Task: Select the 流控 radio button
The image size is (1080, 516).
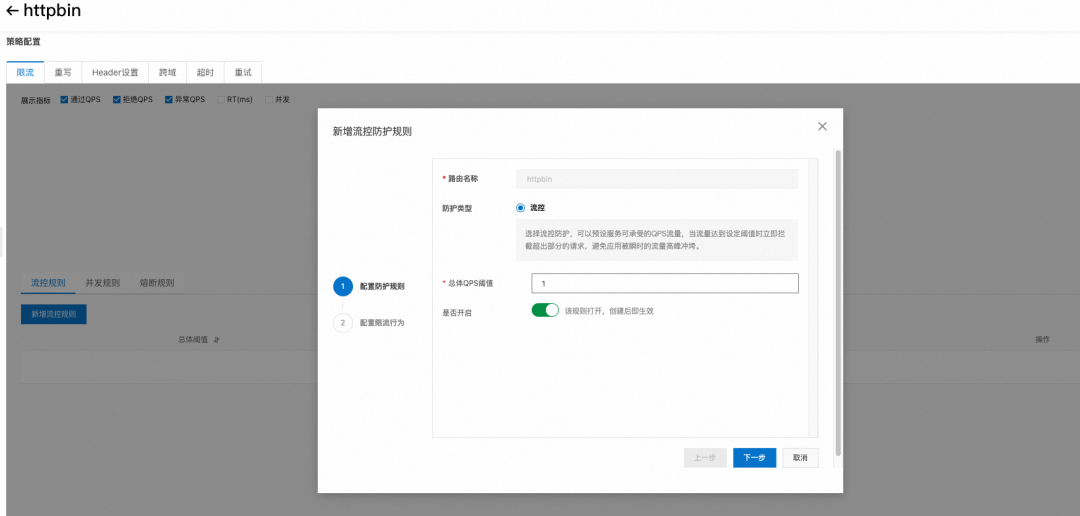Action: 520,207
